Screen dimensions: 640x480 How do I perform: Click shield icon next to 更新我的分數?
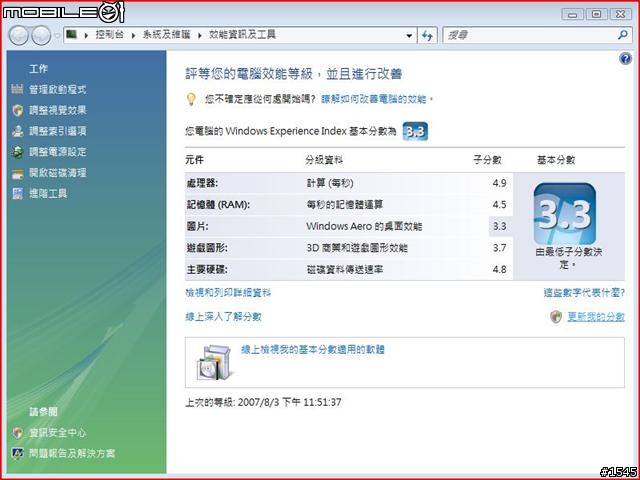click(556, 317)
